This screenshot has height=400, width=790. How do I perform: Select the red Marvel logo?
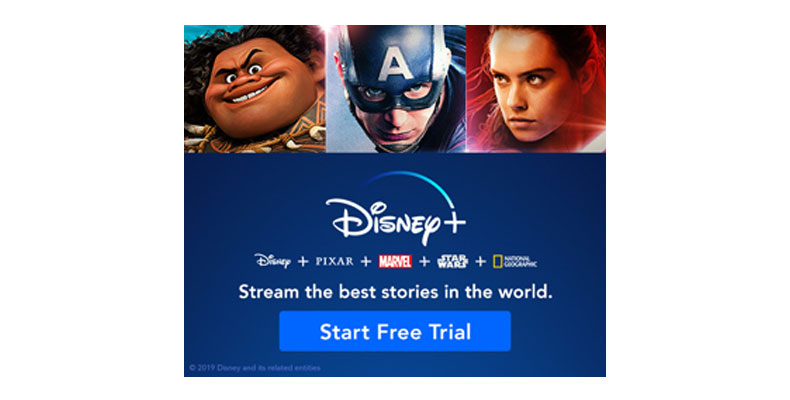click(395, 261)
